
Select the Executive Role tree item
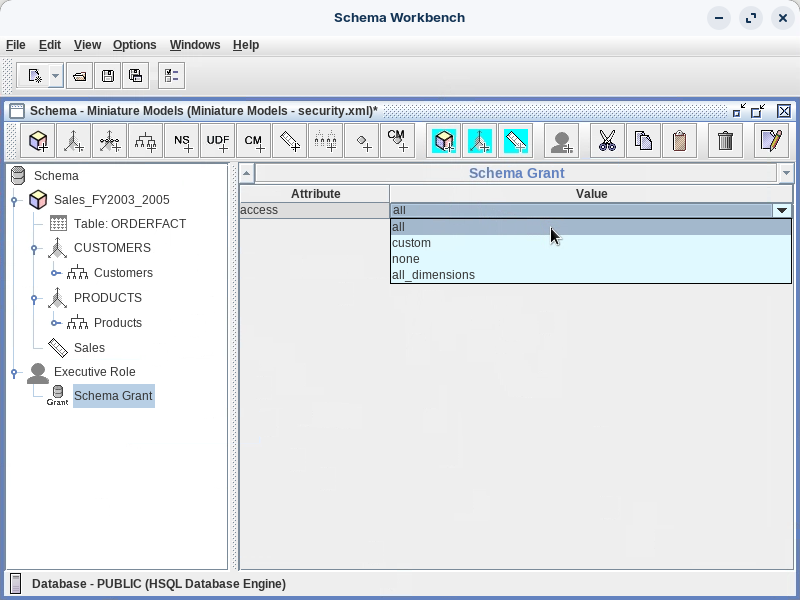(94, 372)
